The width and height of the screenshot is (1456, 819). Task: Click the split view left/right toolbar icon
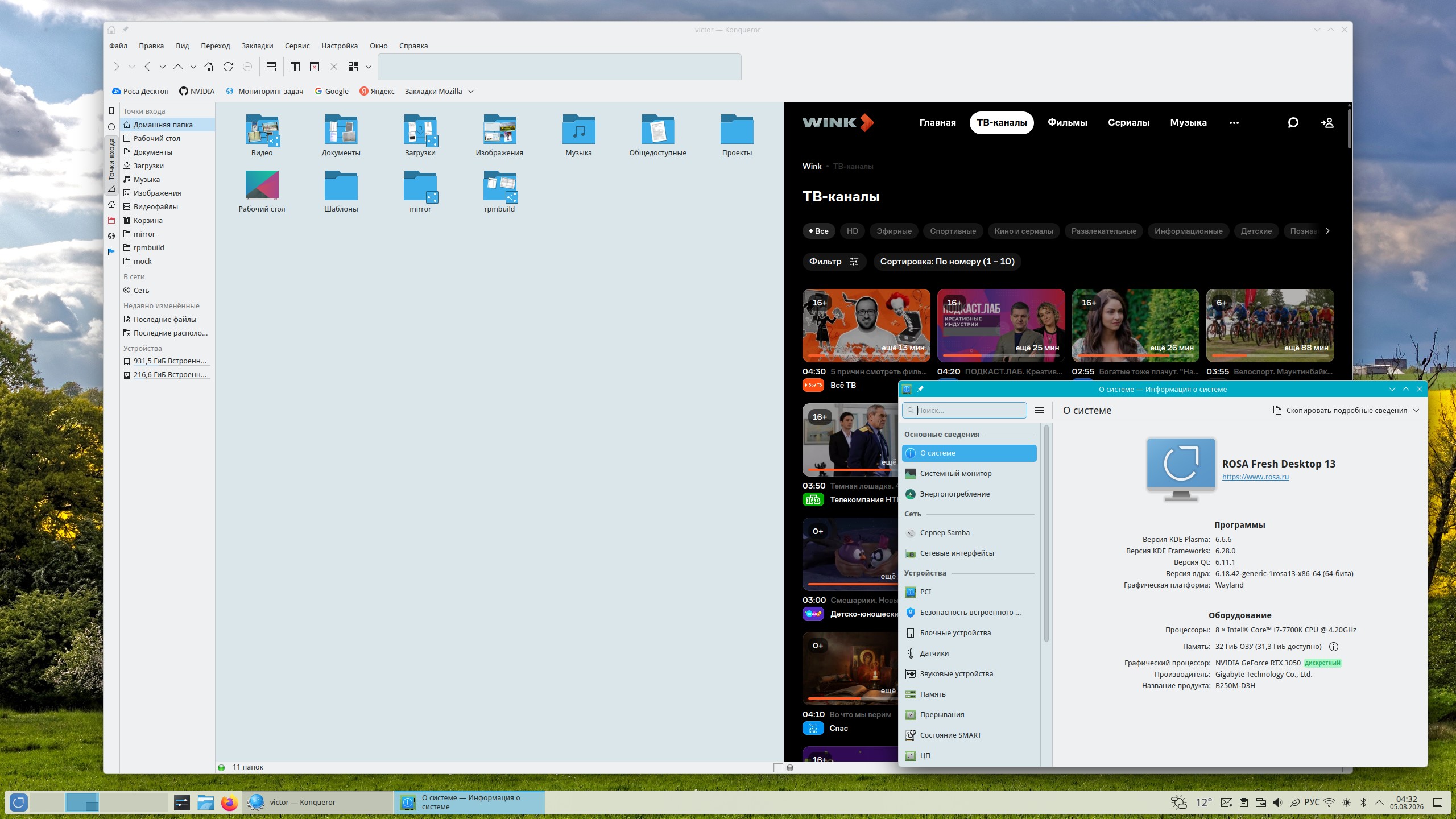295,67
